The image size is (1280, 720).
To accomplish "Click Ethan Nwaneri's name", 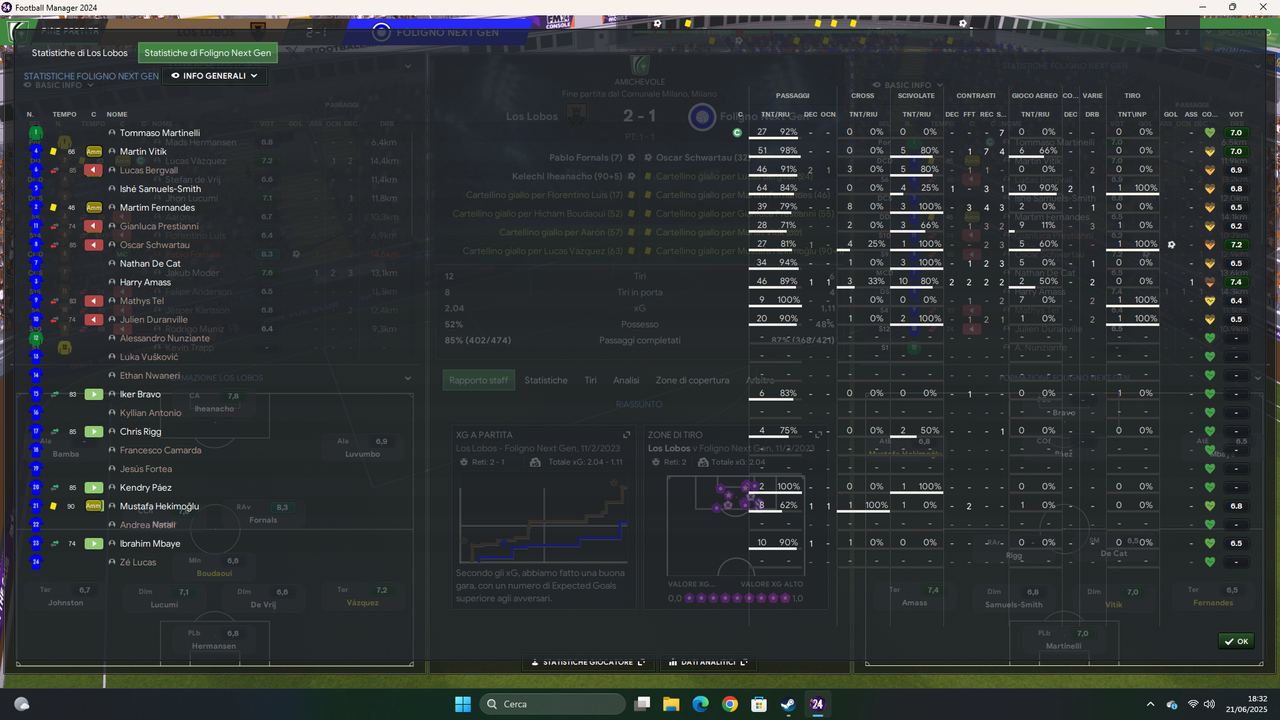I will coord(150,376).
